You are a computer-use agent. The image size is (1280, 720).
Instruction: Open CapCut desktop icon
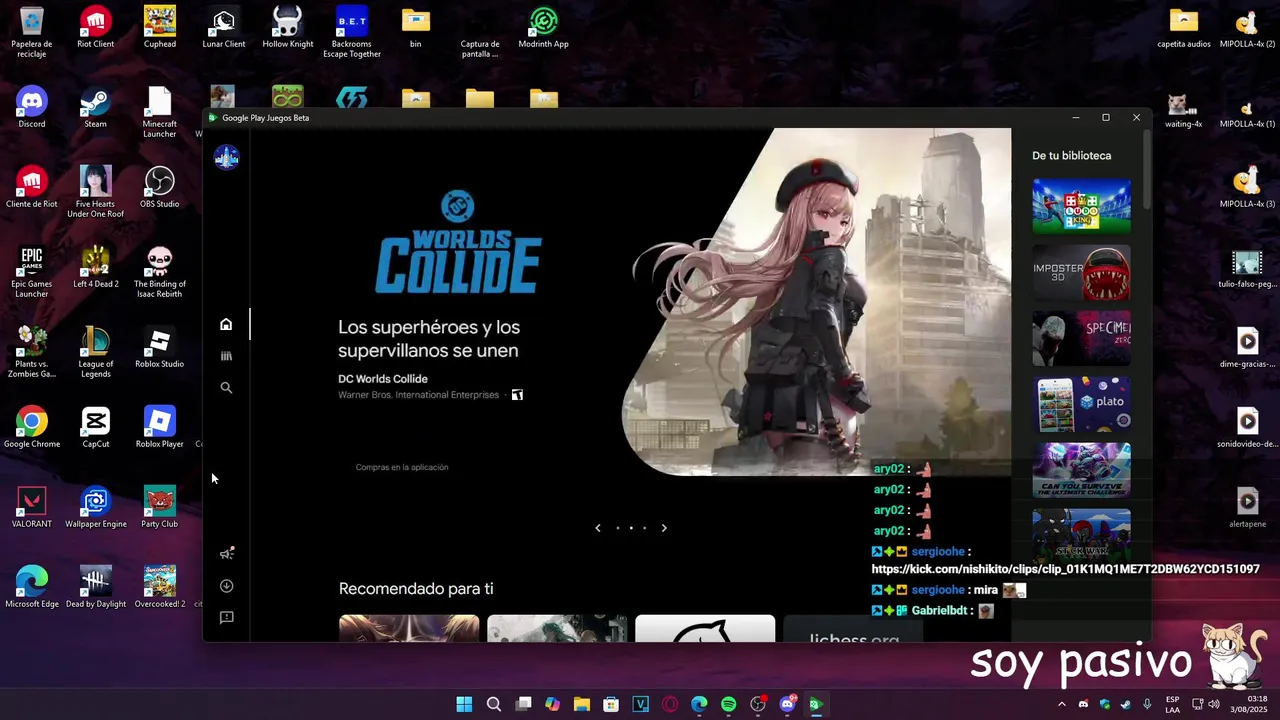pos(96,428)
